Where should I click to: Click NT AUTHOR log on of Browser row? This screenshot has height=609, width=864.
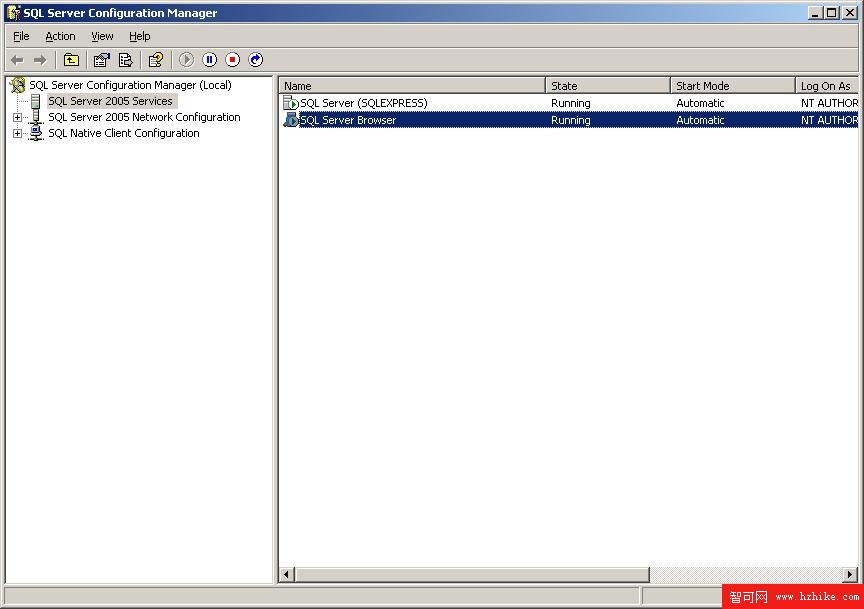[829, 120]
